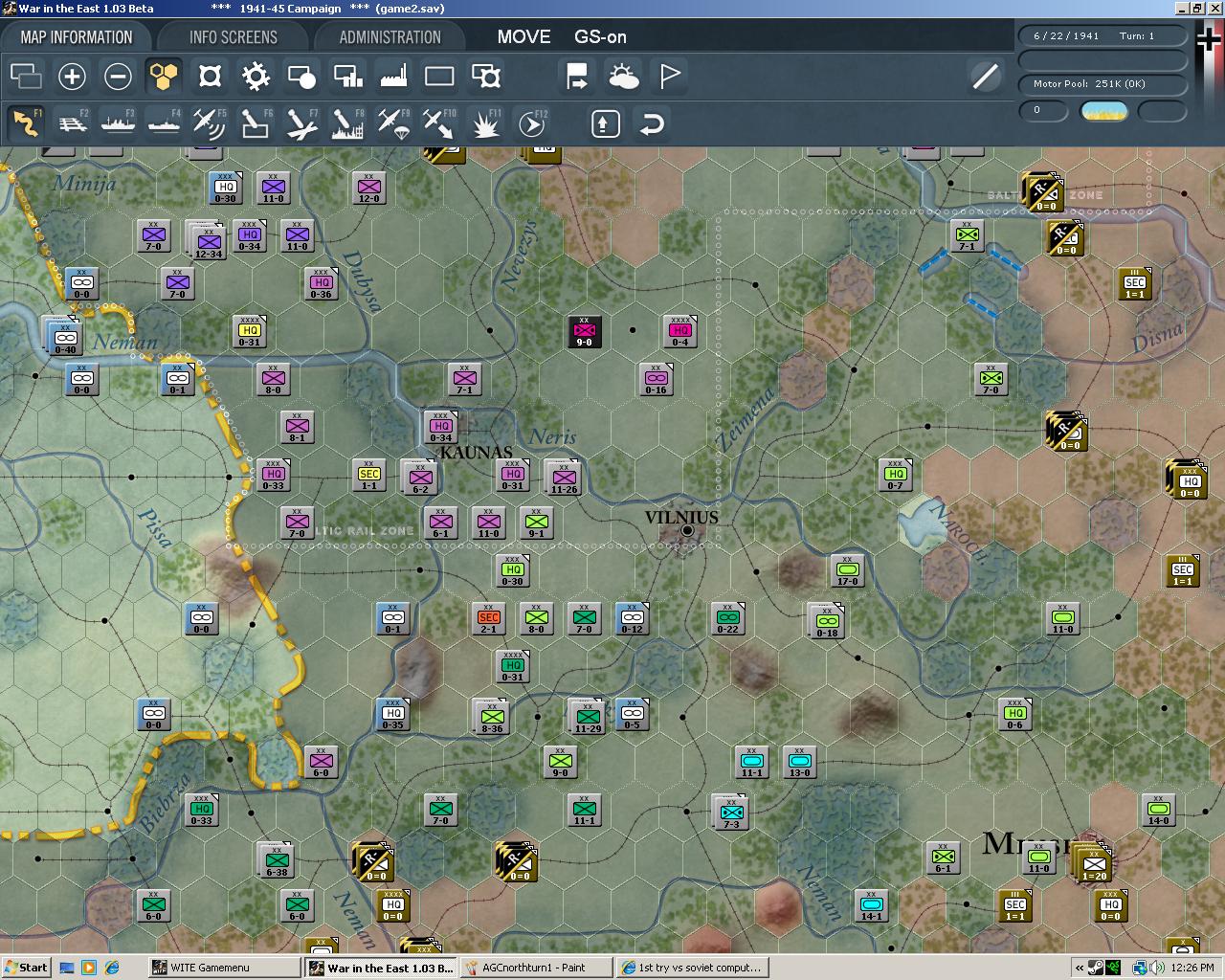Switch to WITE Gamemenu taskbar window
The width and height of the screenshot is (1225, 980).
click(225, 968)
